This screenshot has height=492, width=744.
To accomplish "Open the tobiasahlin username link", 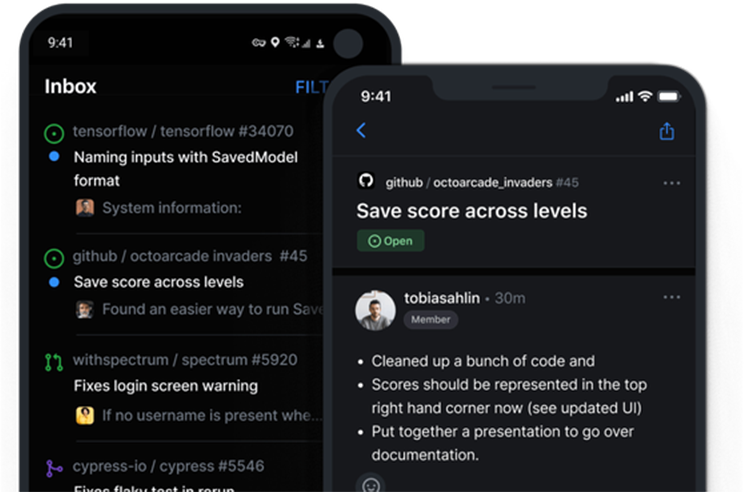I will click(442, 298).
